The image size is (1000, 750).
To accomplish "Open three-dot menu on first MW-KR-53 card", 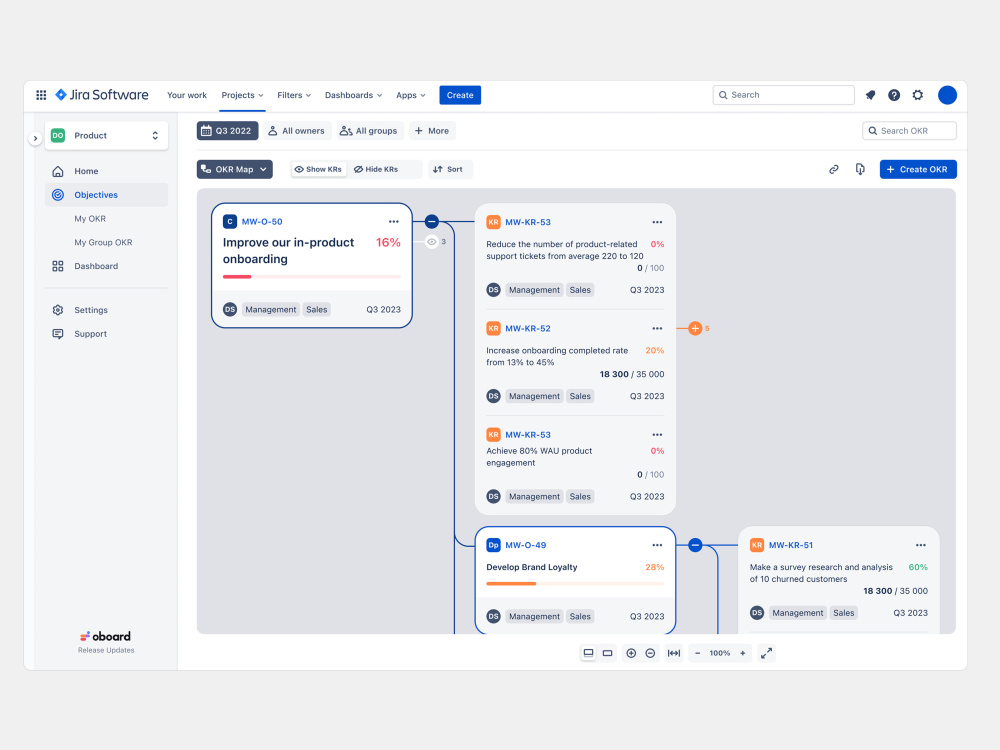I will (x=657, y=222).
